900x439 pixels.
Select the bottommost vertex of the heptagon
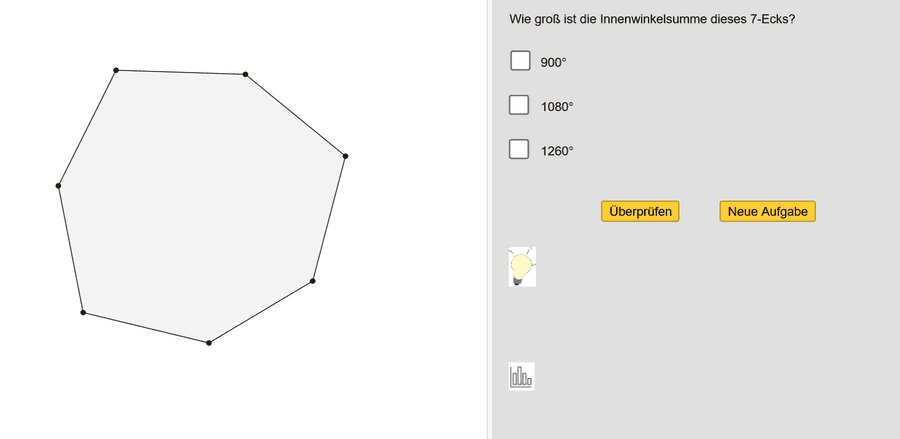tap(208, 343)
